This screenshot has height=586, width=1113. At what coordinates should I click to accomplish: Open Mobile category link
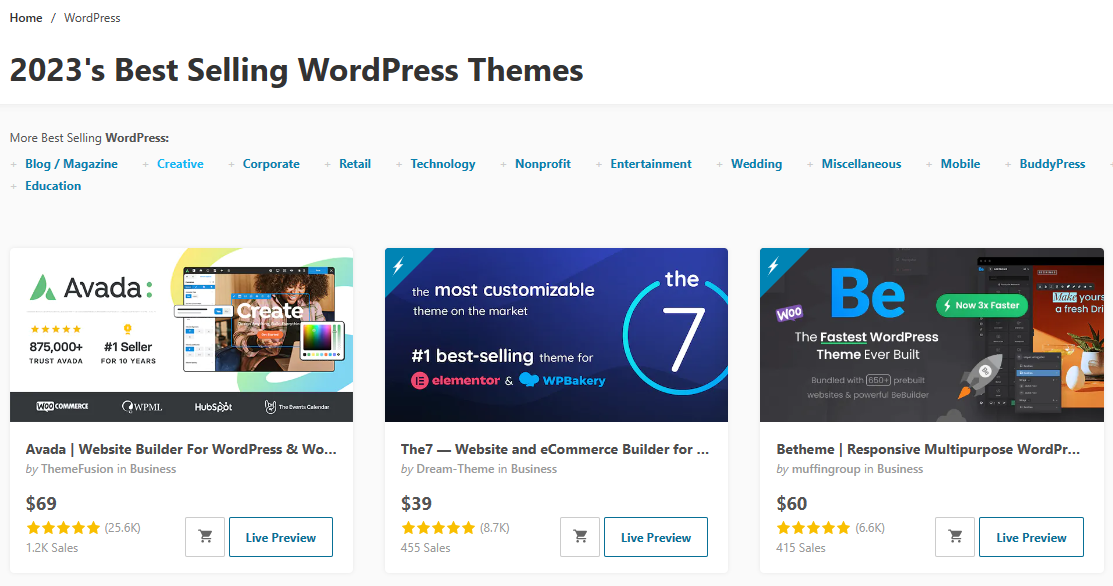960,164
